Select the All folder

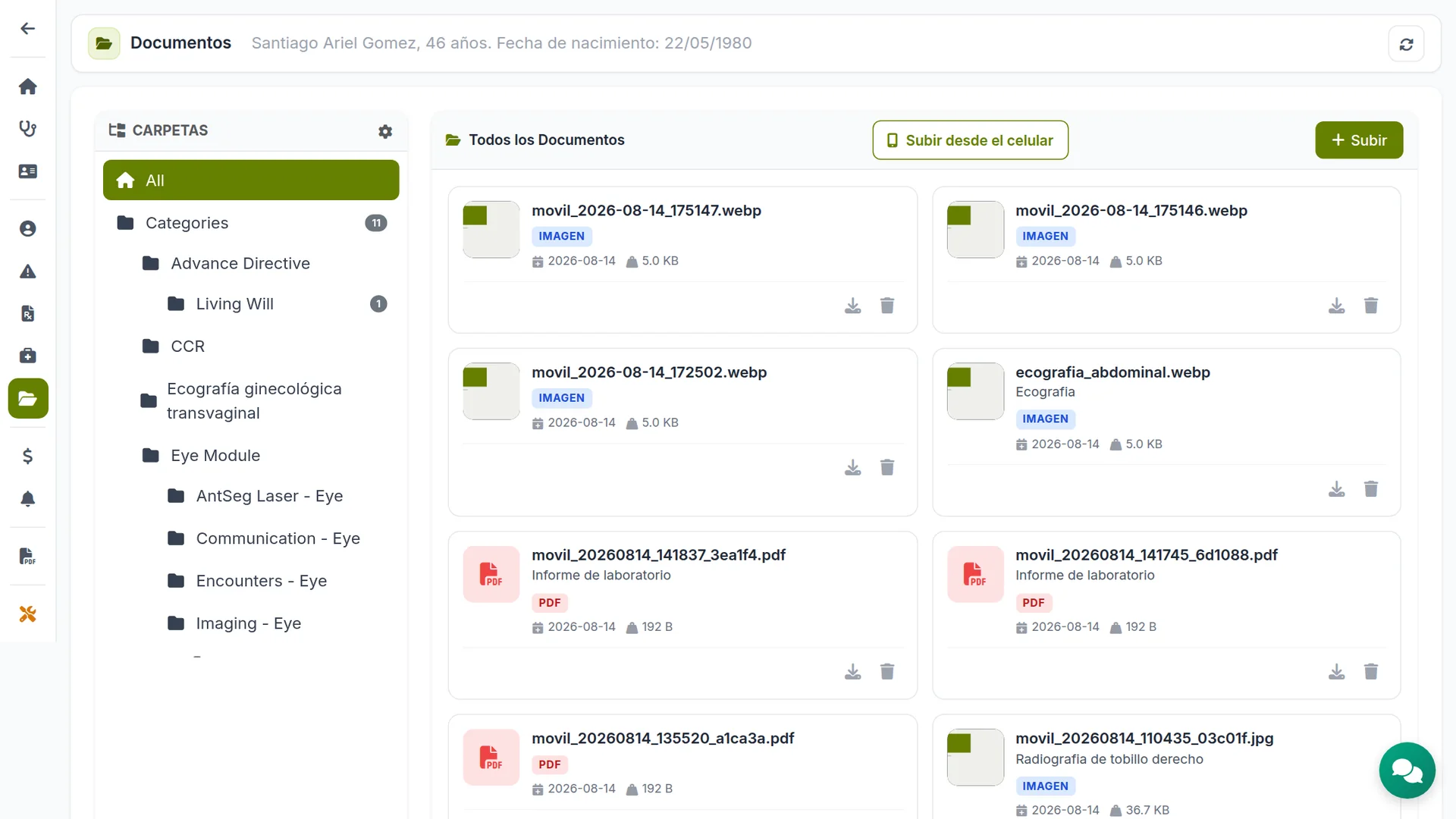(251, 180)
